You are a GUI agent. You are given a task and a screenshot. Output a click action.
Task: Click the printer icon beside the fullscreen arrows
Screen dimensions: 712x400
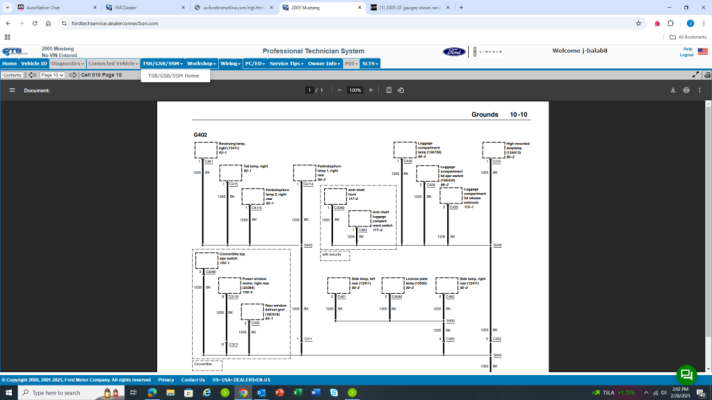tap(707, 75)
